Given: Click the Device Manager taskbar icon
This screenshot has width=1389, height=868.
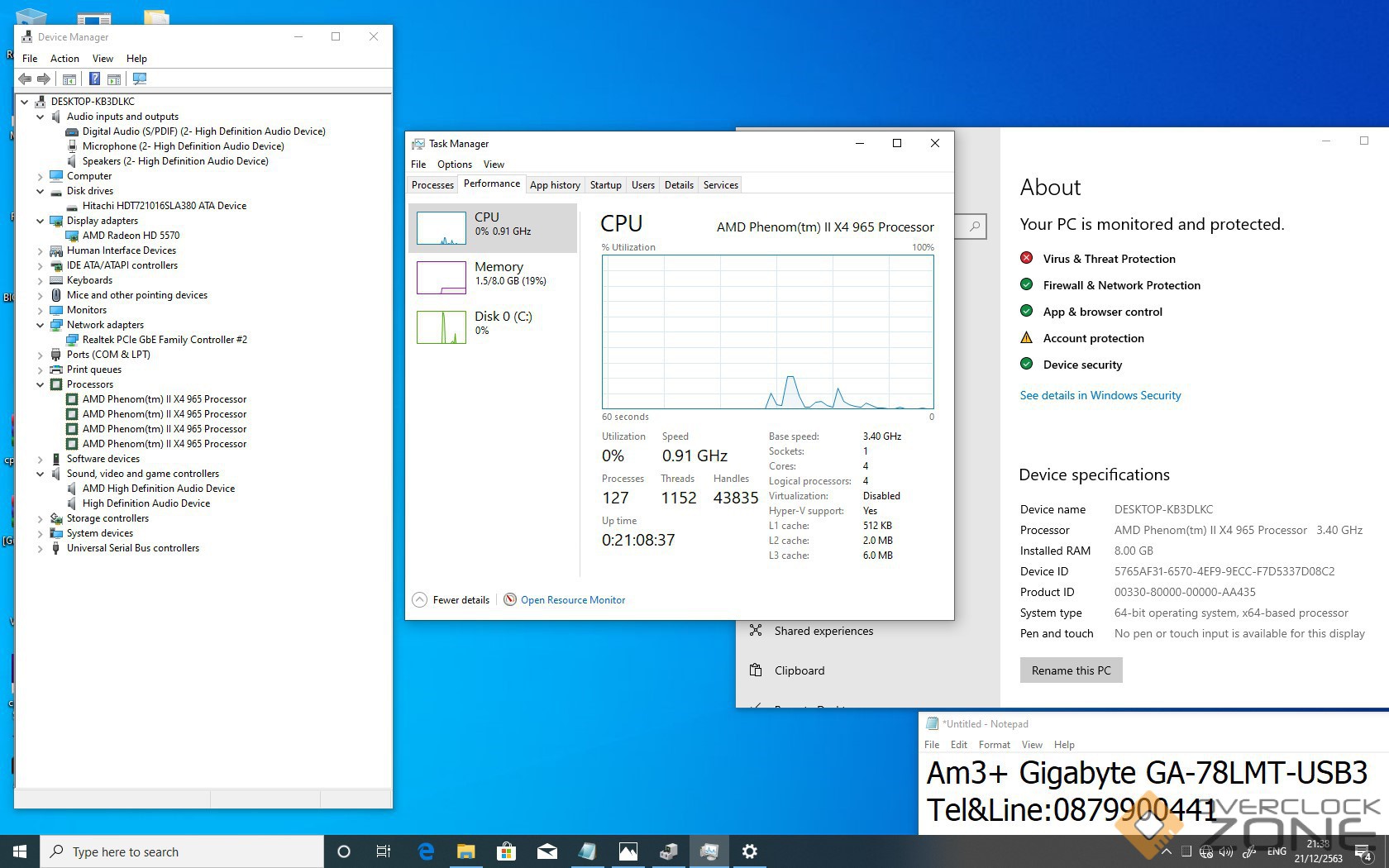Looking at the screenshot, I should 669,851.
